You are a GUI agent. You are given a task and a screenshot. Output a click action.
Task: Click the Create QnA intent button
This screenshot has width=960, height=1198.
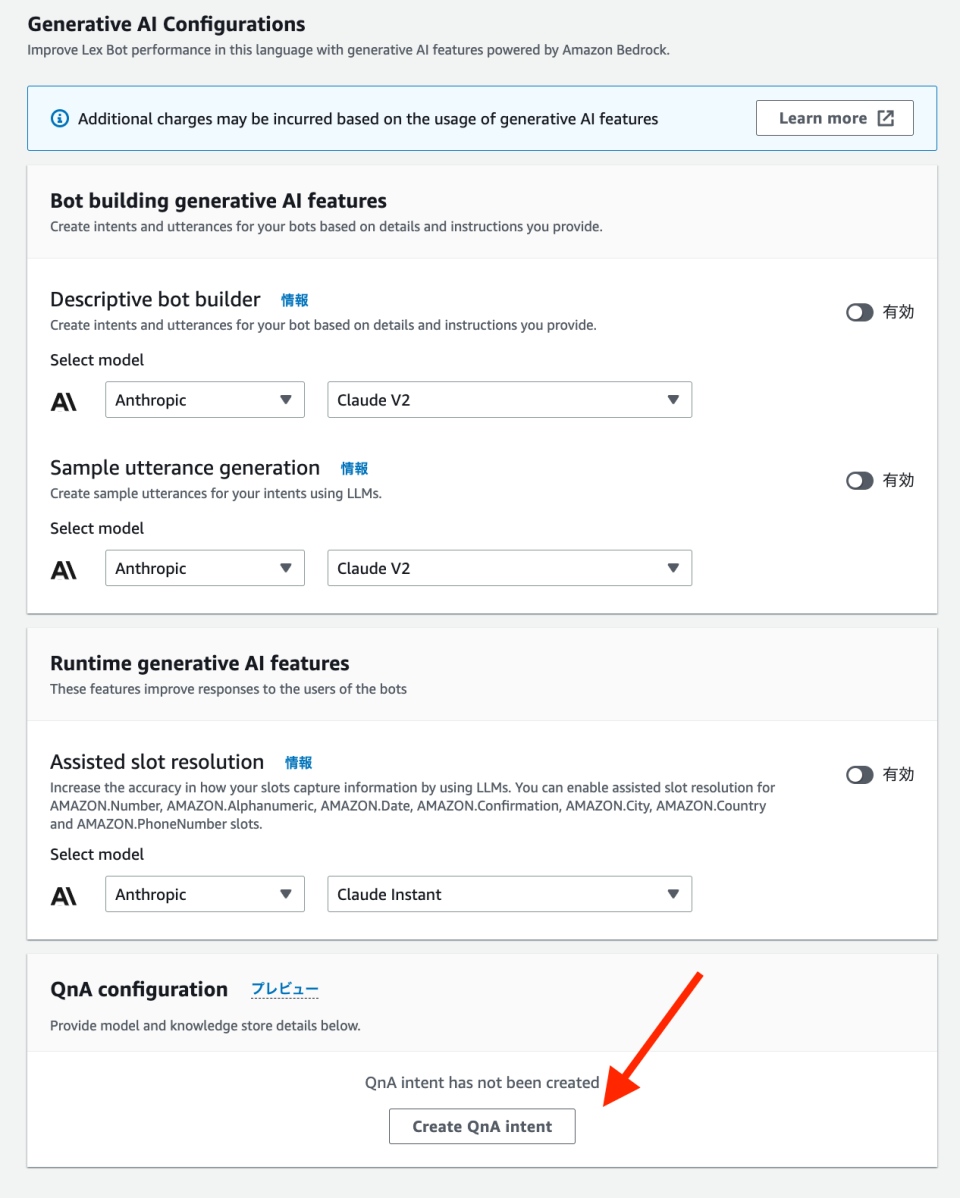pos(482,1126)
